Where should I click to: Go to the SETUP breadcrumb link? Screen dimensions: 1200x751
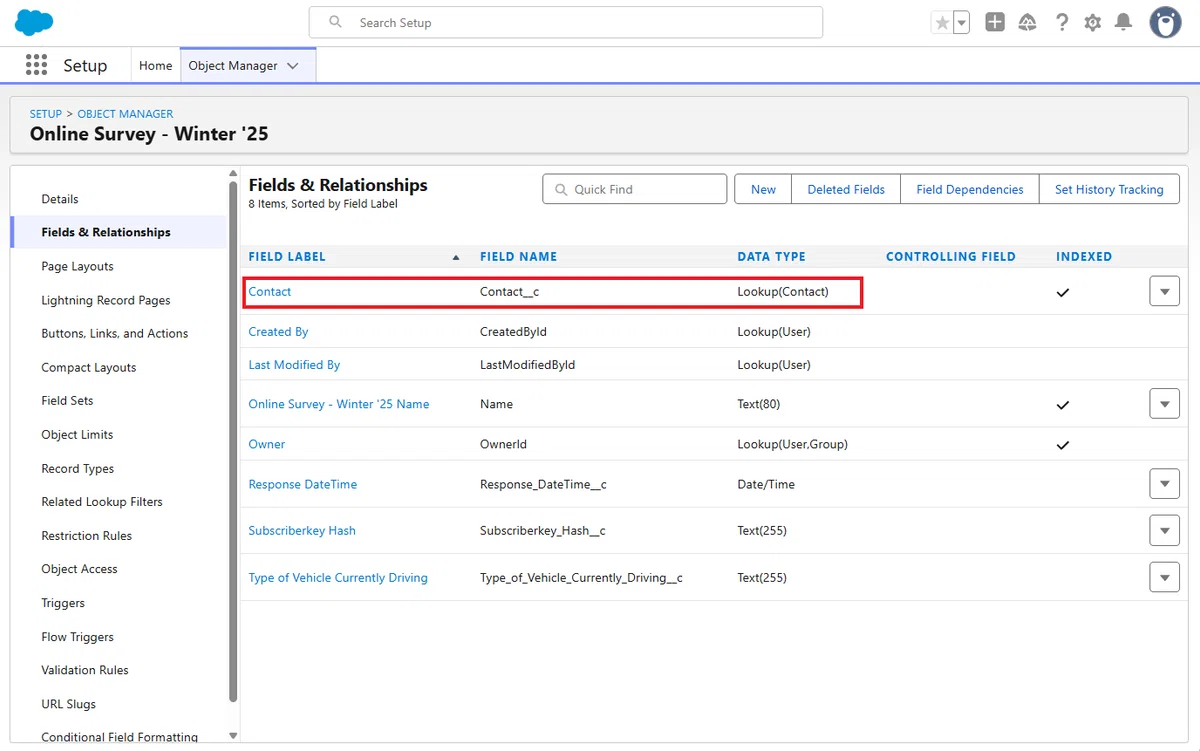coord(46,114)
